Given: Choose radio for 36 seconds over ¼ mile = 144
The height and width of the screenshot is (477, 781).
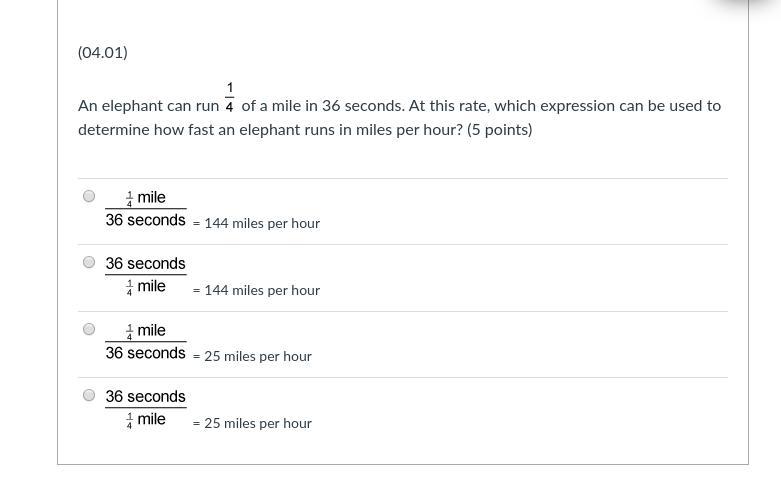Looking at the screenshot, I should pyautogui.click(x=89, y=262).
